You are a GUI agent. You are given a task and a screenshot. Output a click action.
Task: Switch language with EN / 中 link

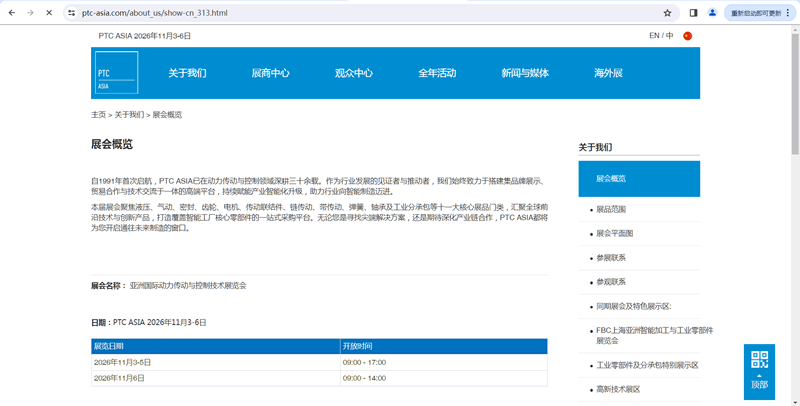661,36
